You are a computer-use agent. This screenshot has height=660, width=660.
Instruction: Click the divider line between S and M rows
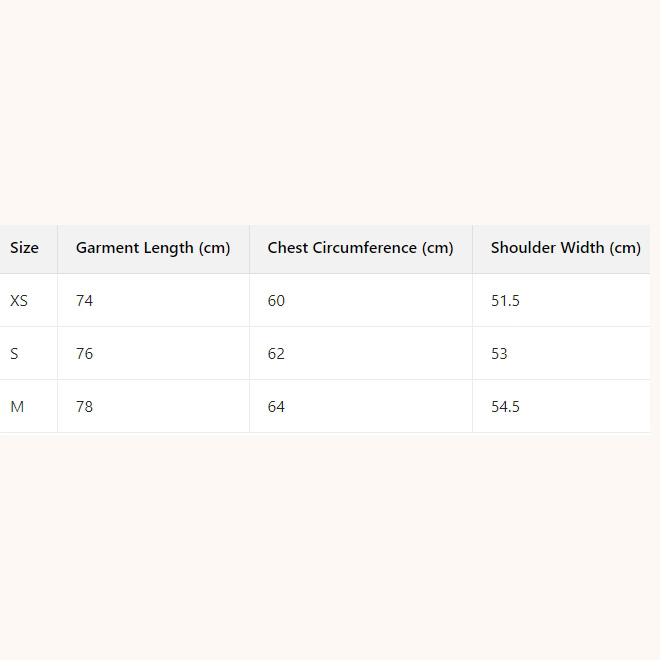(330, 379)
